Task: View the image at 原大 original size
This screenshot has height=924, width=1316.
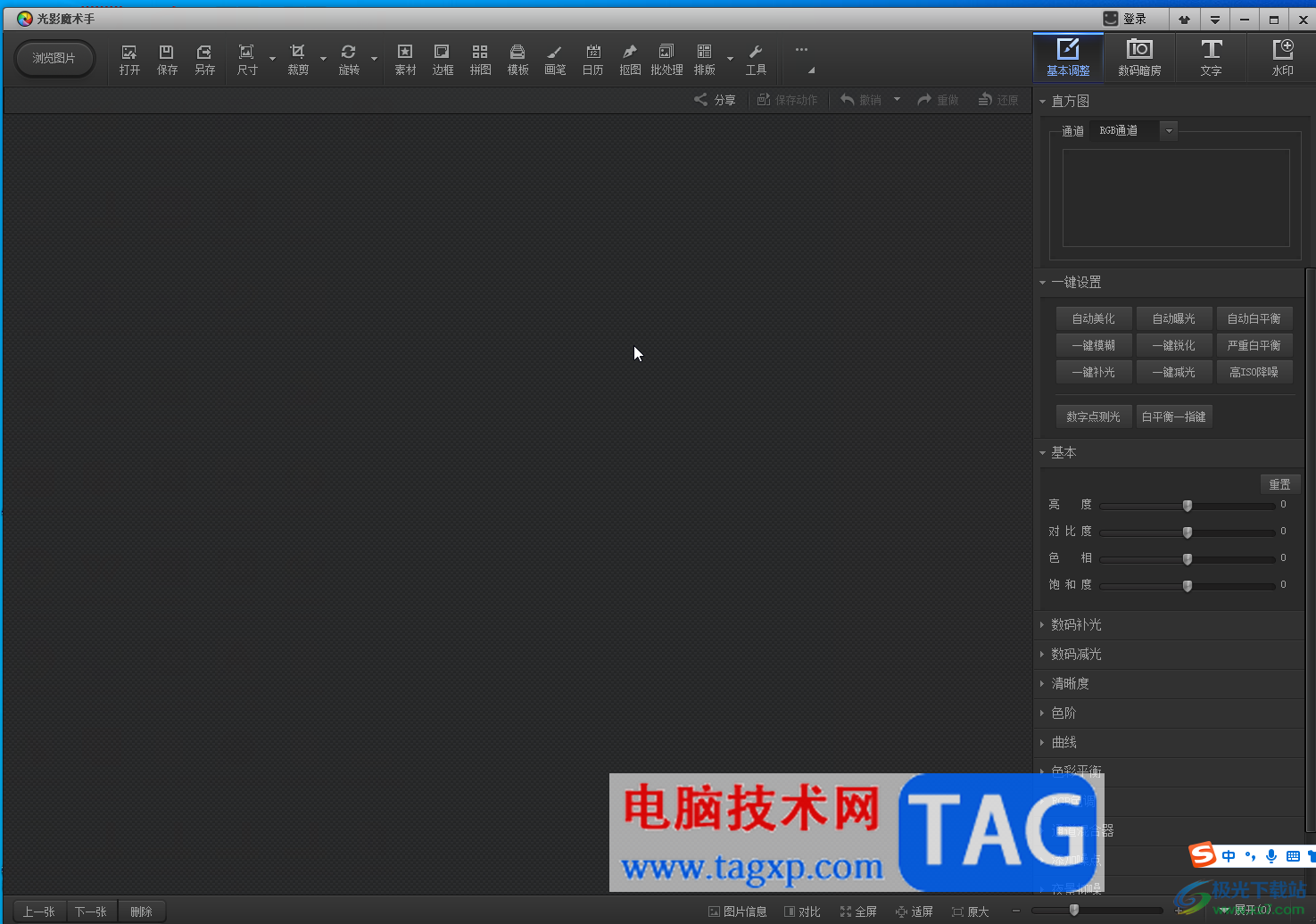Action: pyautogui.click(x=971, y=912)
